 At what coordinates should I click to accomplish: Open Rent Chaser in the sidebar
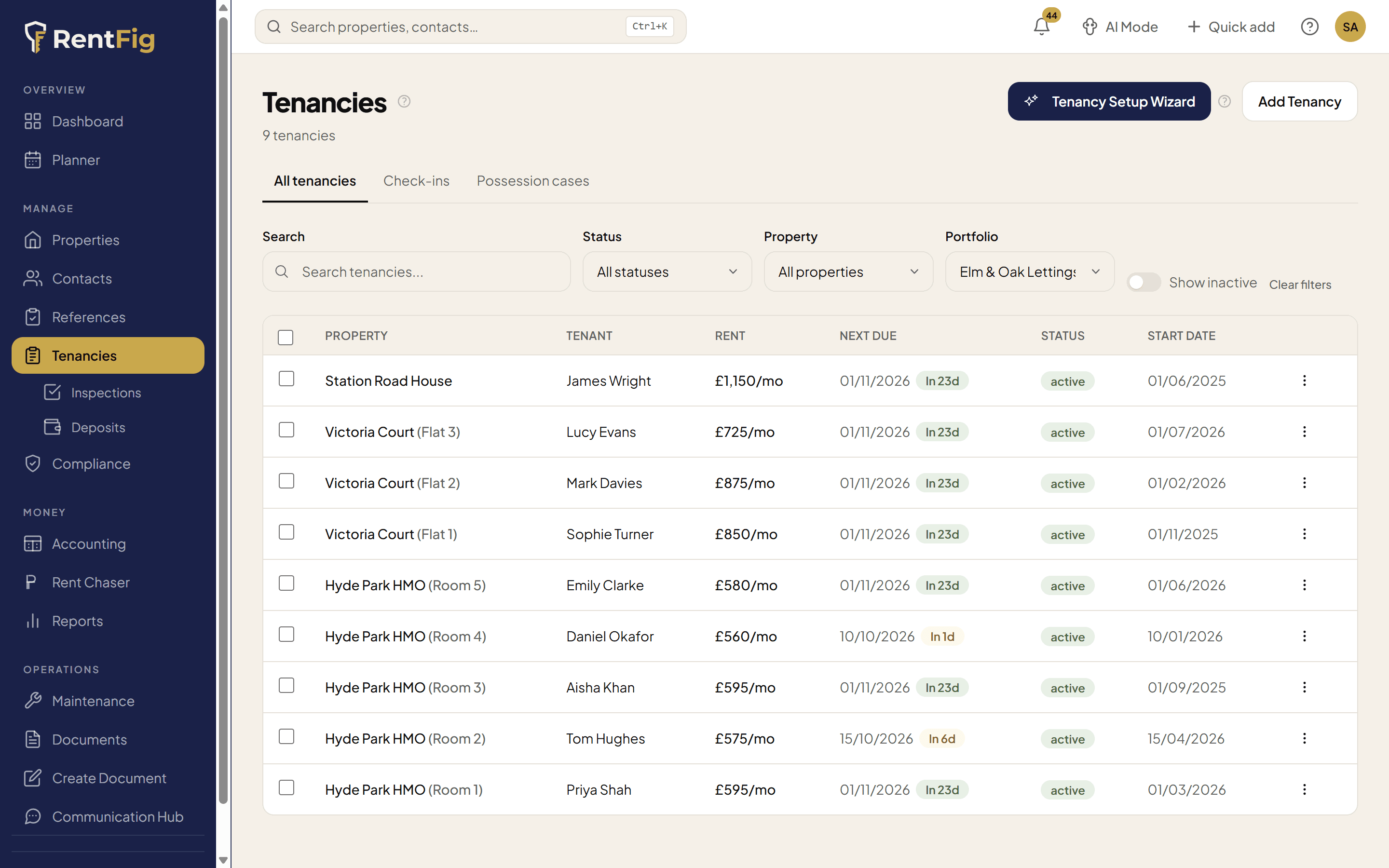(x=108, y=582)
